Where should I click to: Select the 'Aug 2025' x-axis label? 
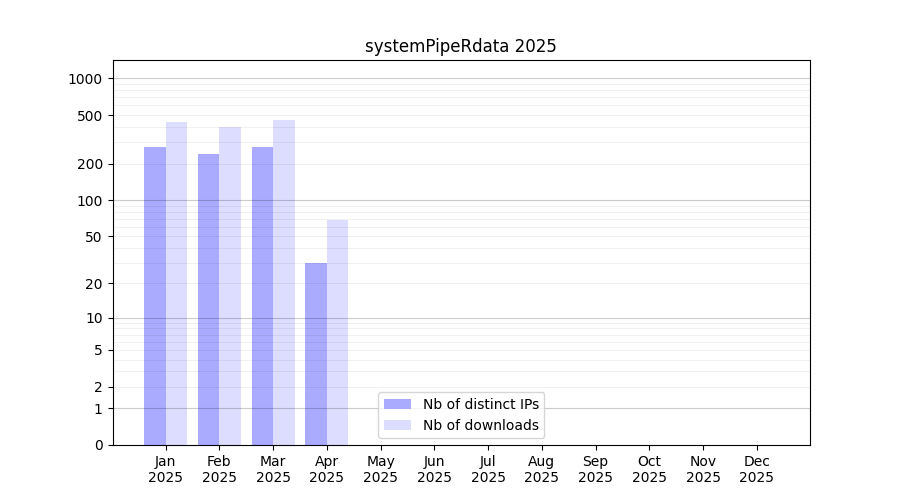tap(541, 469)
